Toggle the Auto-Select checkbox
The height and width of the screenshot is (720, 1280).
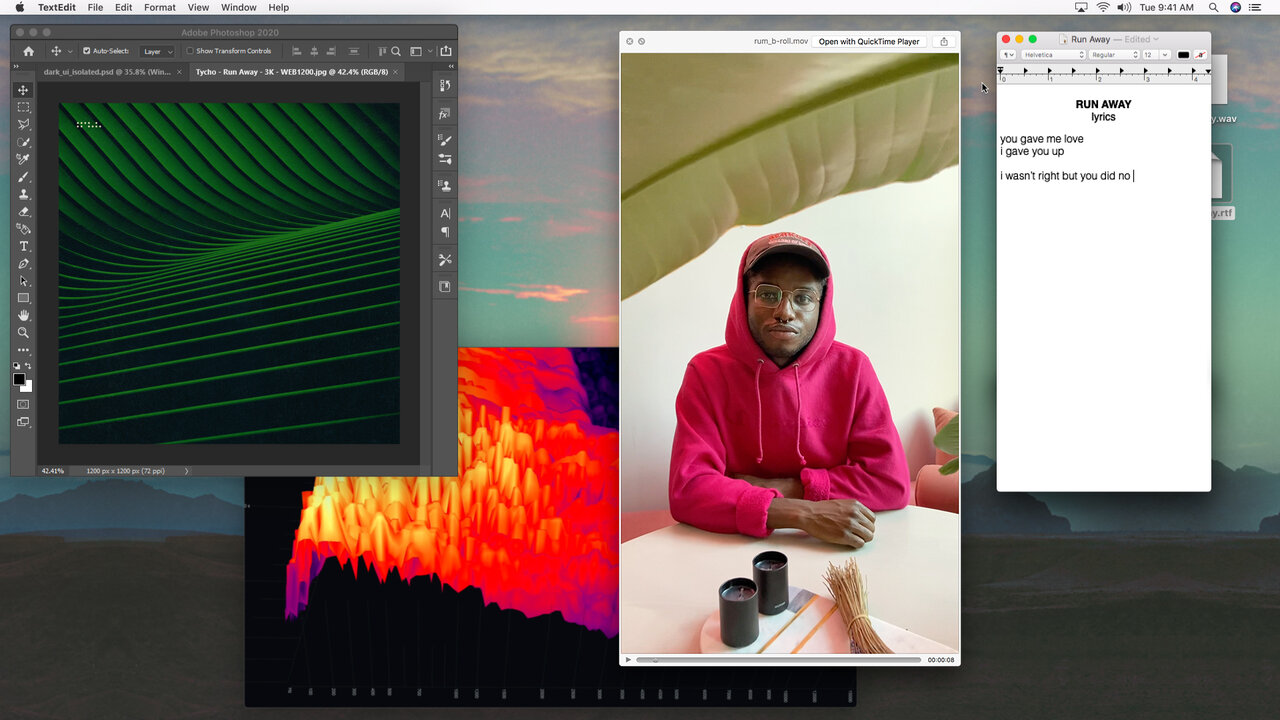point(86,51)
